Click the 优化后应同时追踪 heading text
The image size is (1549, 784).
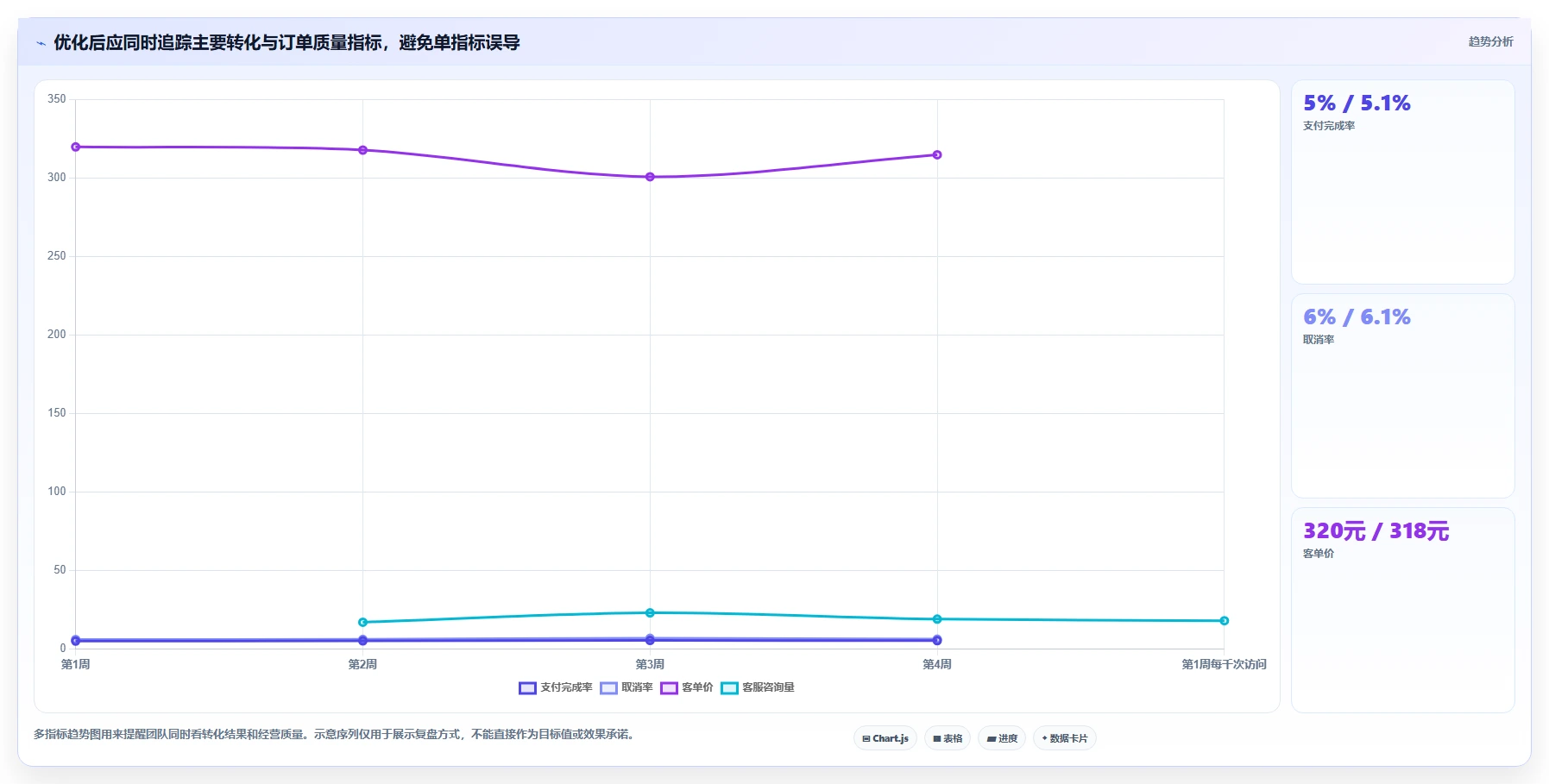click(287, 42)
